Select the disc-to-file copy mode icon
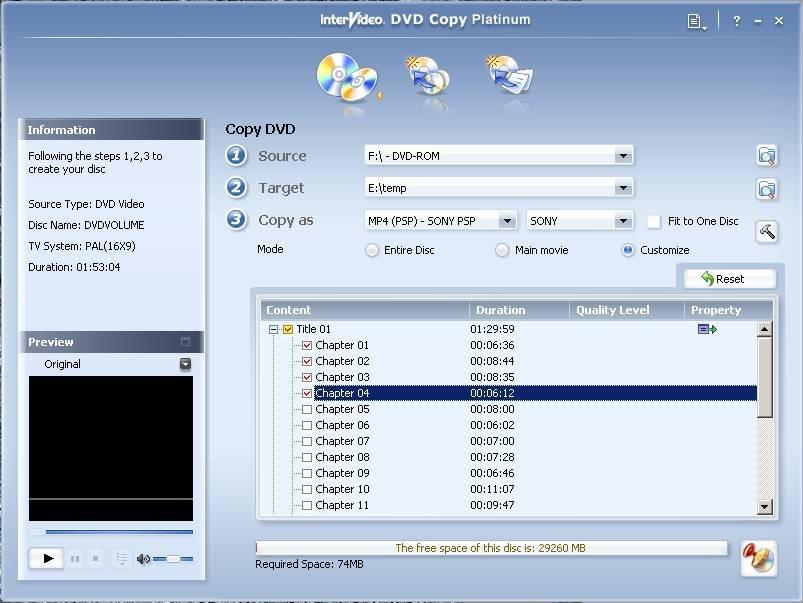 pos(510,76)
